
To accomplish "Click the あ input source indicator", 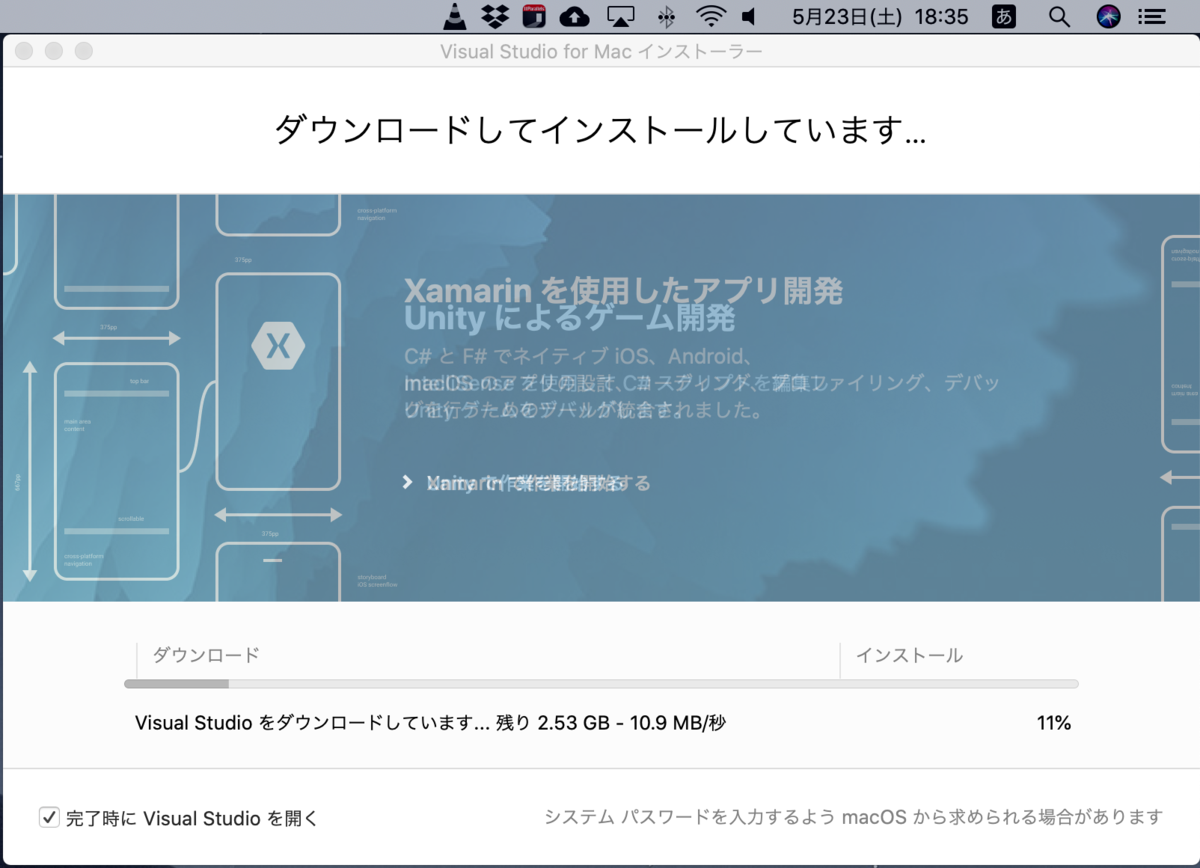I will 1003,16.
